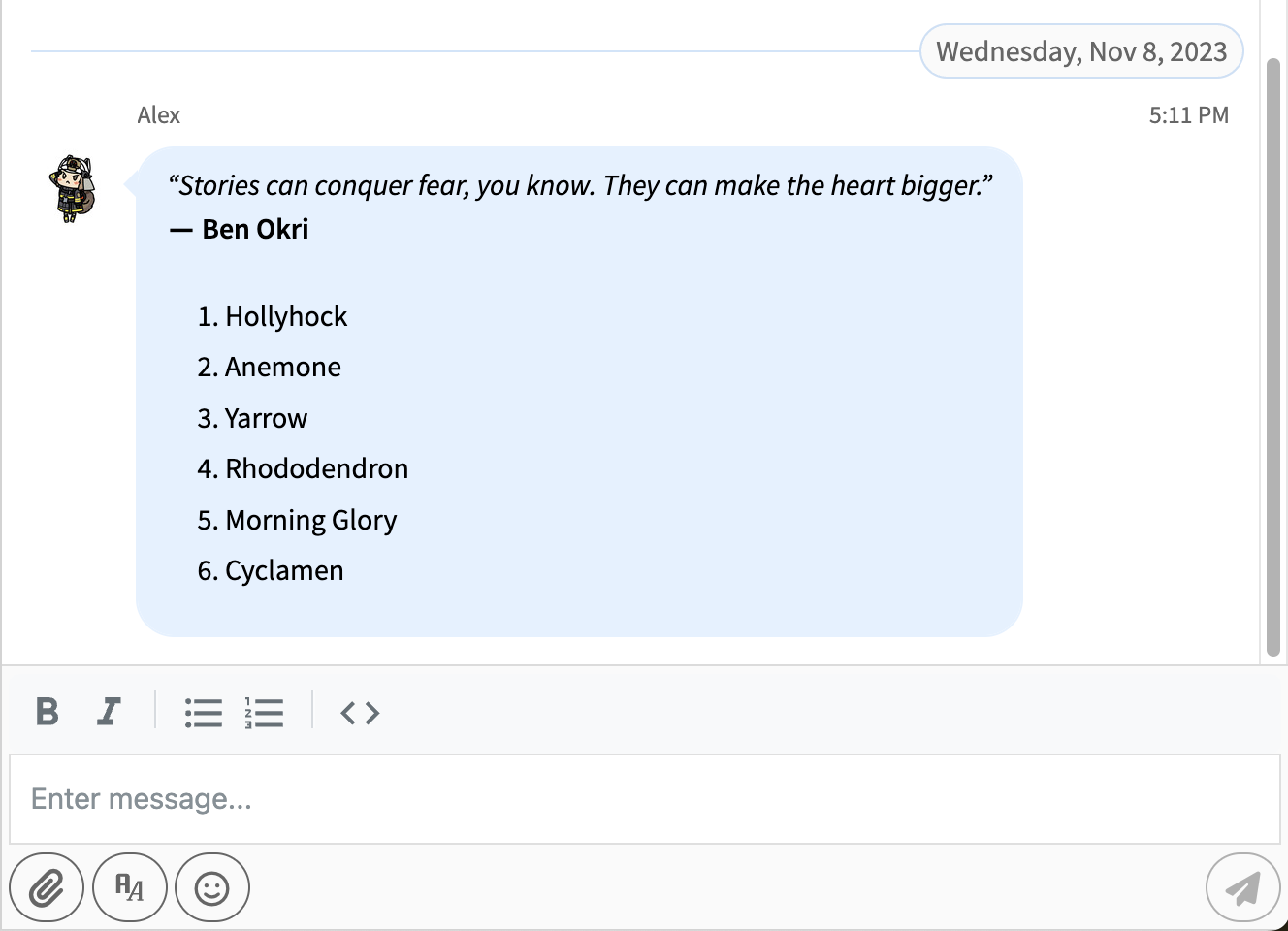This screenshot has width=1288, height=931.
Task: Insert a numbered list
Action: point(264,713)
